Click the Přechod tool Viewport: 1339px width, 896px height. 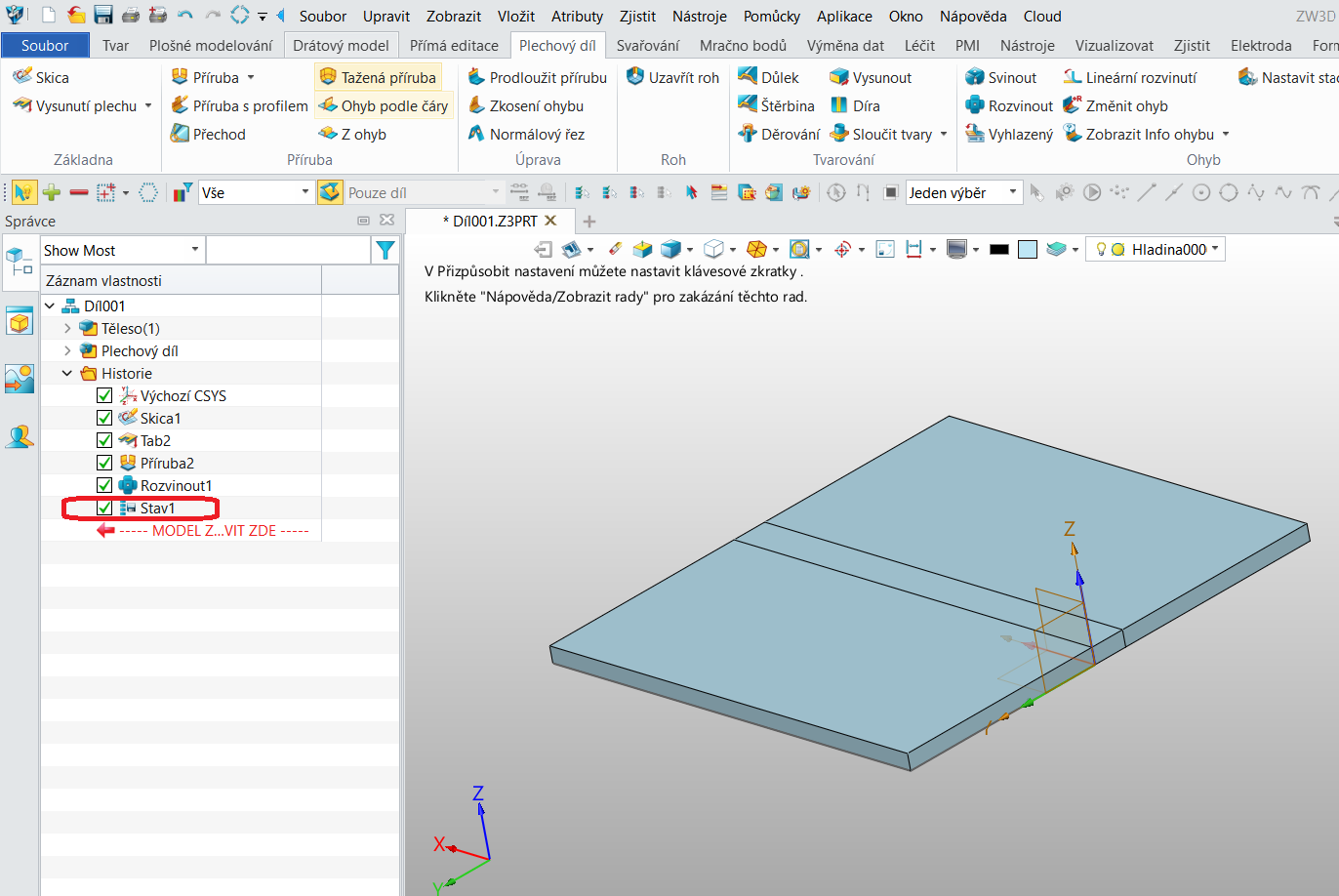tap(208, 134)
